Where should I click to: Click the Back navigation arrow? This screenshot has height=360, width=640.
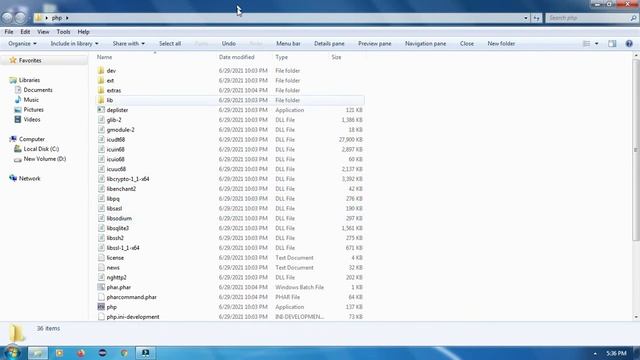(7, 18)
